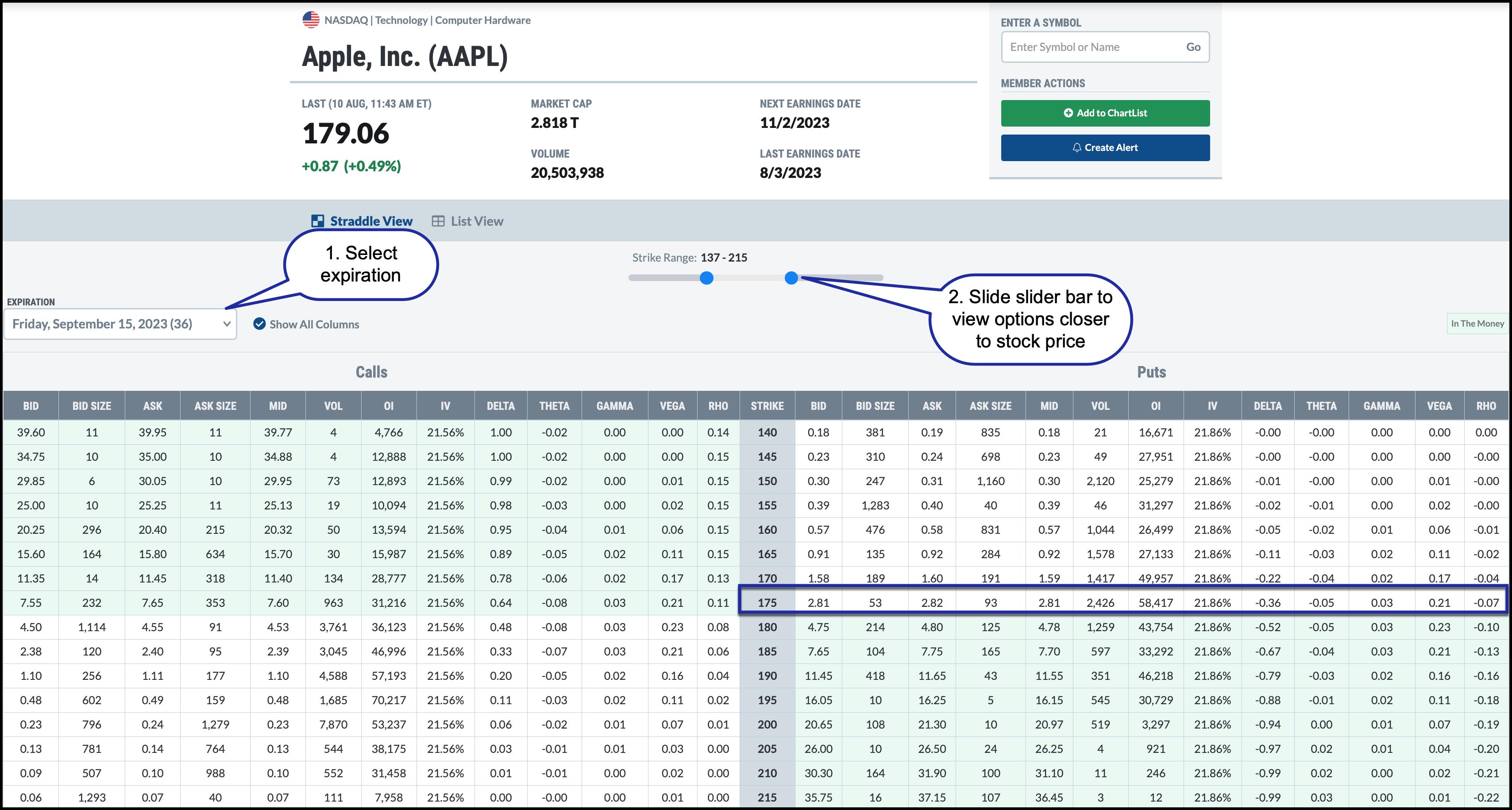Click the US flag icon
This screenshot has height=810, width=1512.
point(311,20)
